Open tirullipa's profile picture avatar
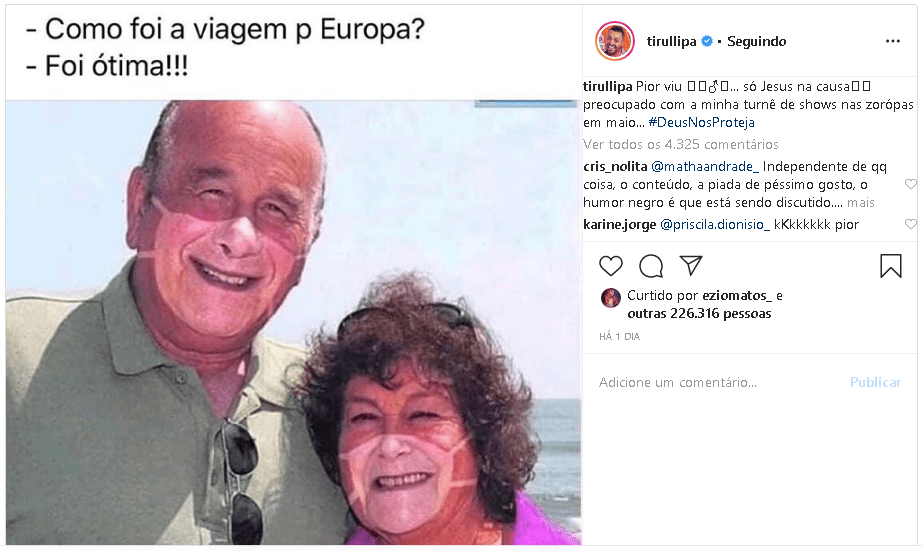 point(614,41)
